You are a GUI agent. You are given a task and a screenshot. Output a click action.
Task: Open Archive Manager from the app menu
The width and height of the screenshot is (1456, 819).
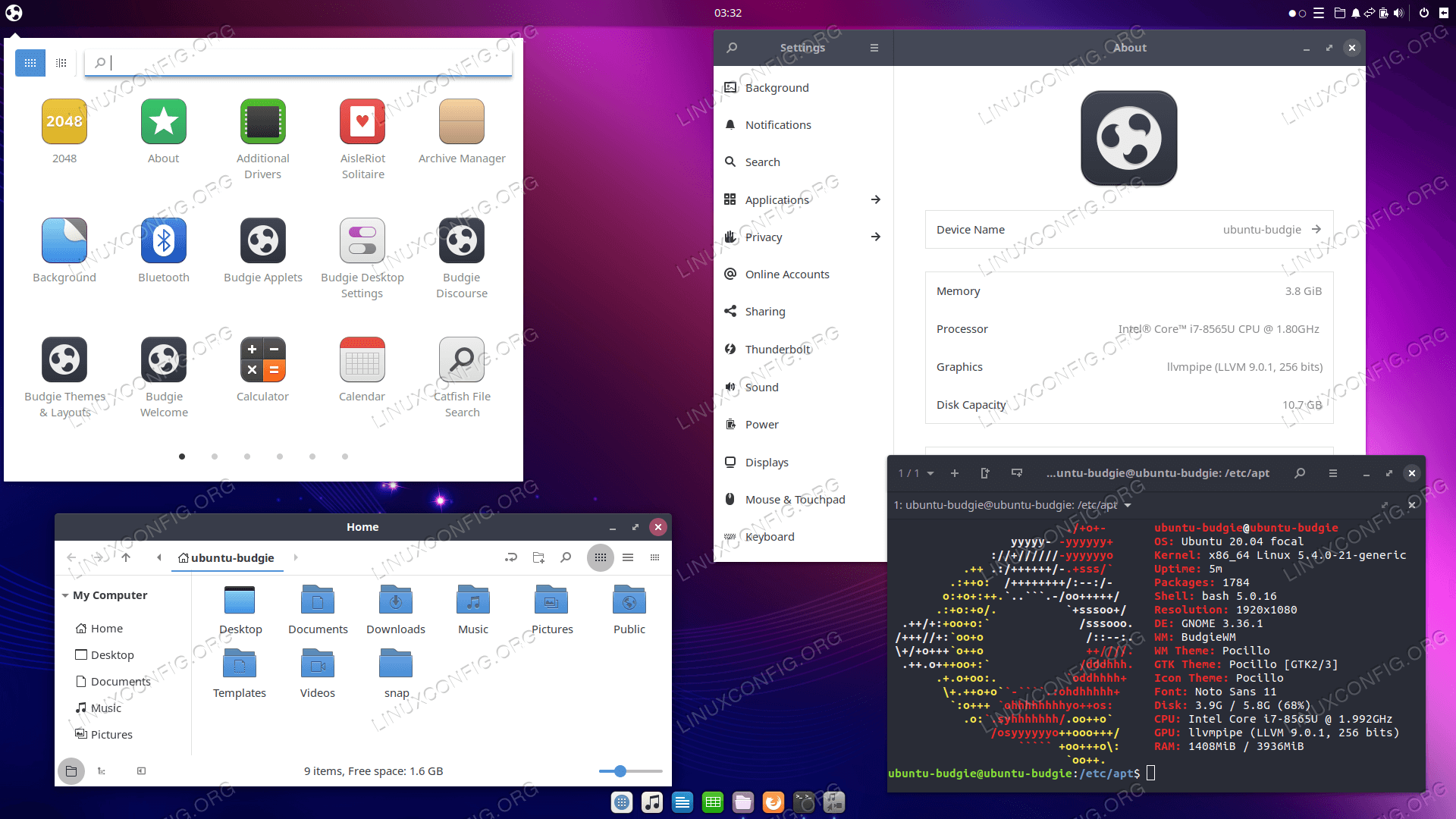pos(462,131)
